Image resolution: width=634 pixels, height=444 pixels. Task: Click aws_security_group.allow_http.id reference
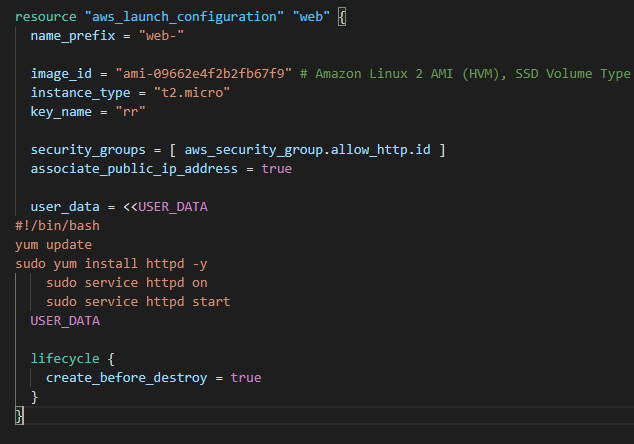click(x=307, y=150)
